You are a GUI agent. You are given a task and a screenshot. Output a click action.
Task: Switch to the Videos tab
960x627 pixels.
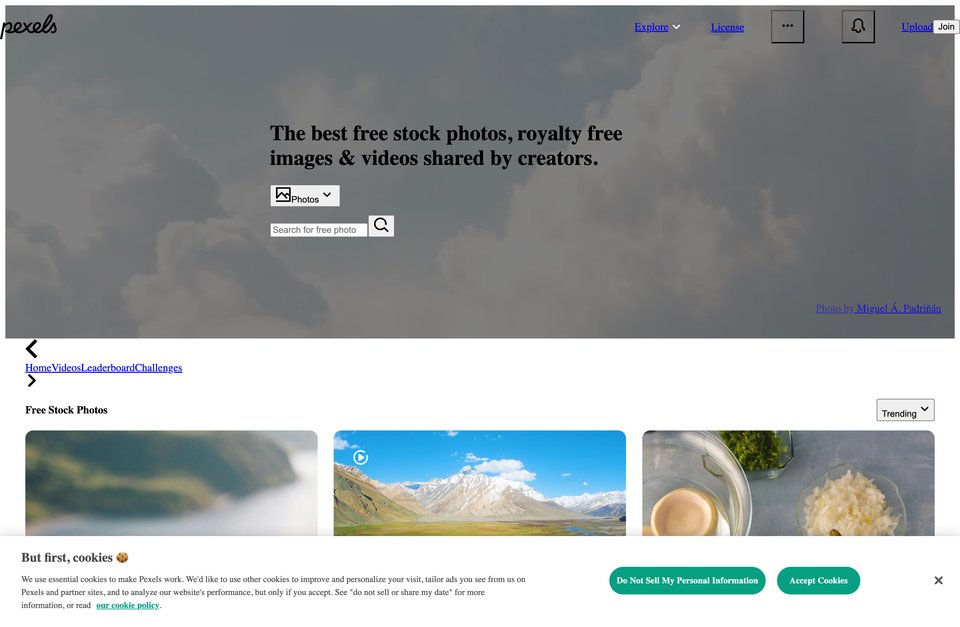pos(66,368)
